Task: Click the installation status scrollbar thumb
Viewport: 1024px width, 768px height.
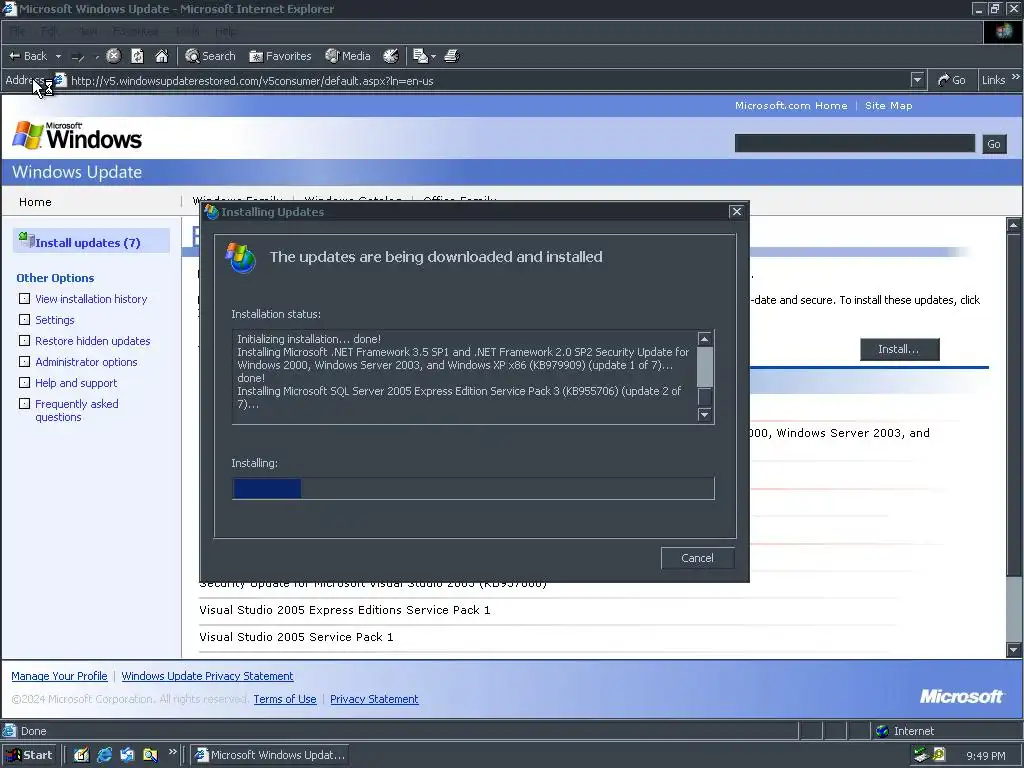Action: coord(705,368)
